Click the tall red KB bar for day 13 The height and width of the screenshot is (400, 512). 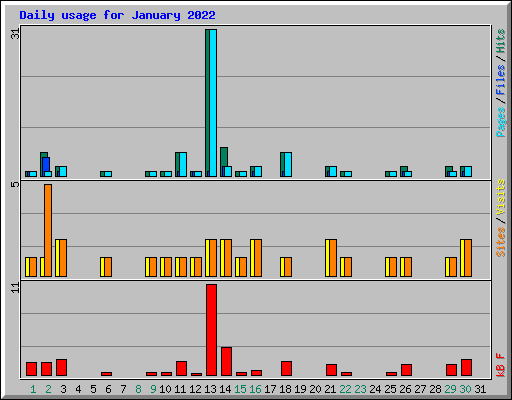211,330
